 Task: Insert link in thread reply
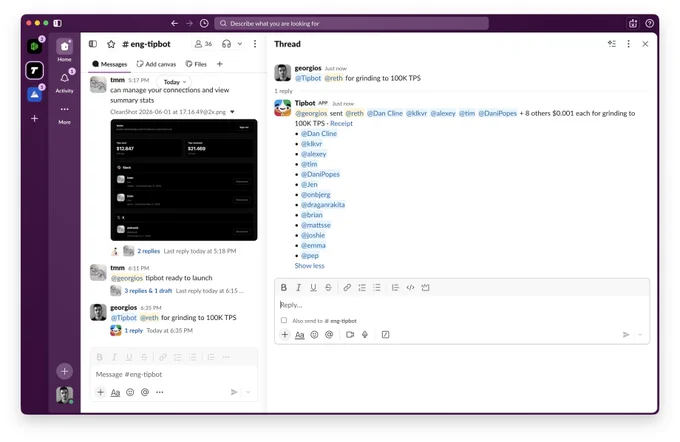tap(347, 288)
